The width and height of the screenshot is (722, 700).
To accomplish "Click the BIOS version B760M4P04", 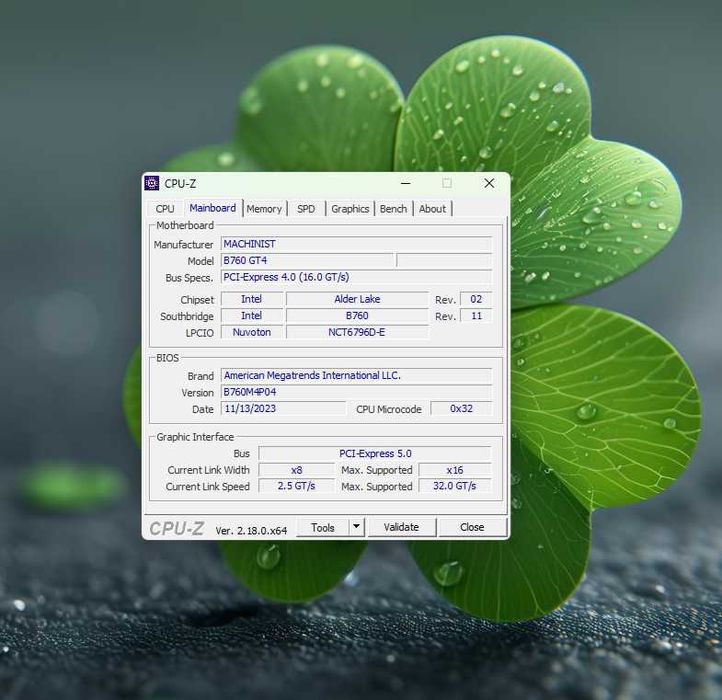I will (356, 392).
